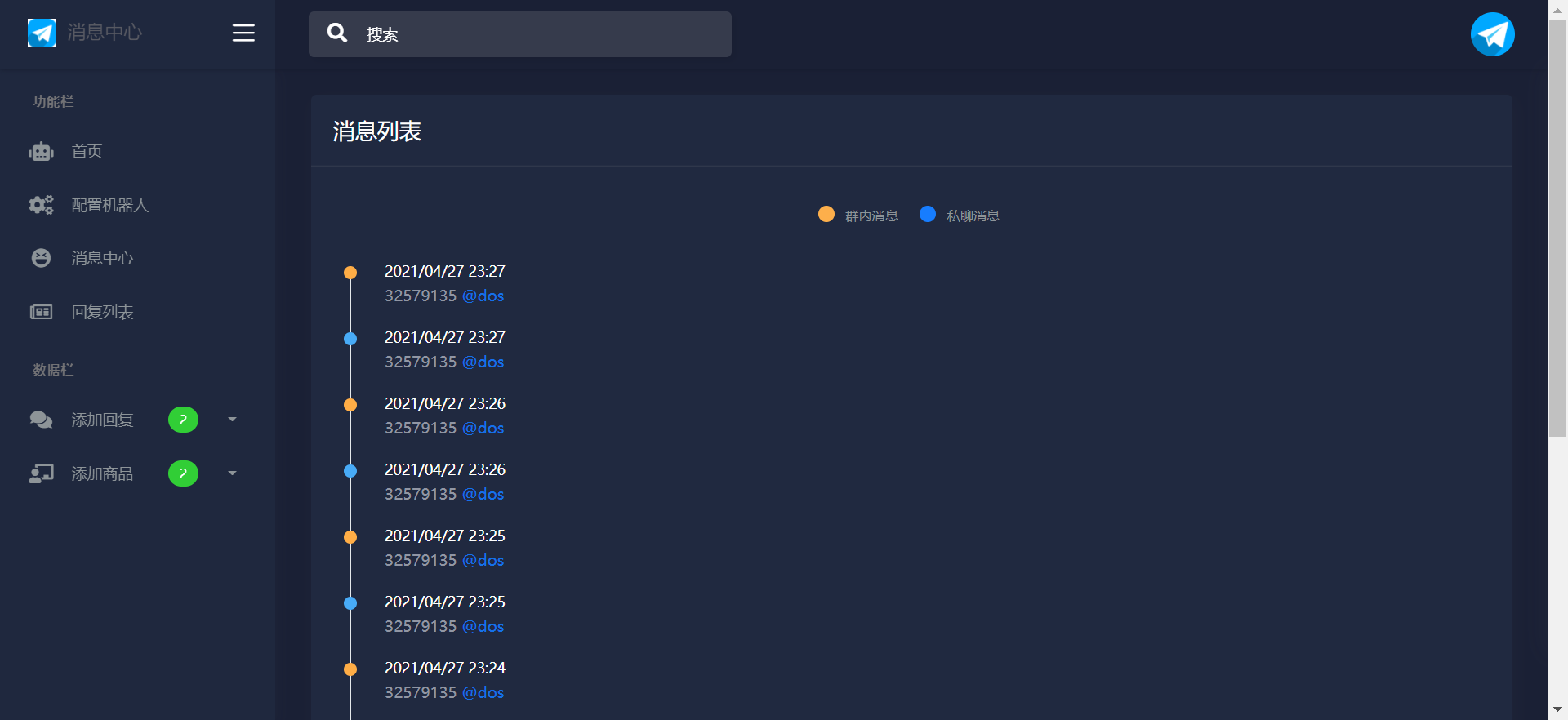Screen dimensions: 1568x720
Task: Click the chat bubbles icon for 添加回复
Action: [x=41, y=420]
